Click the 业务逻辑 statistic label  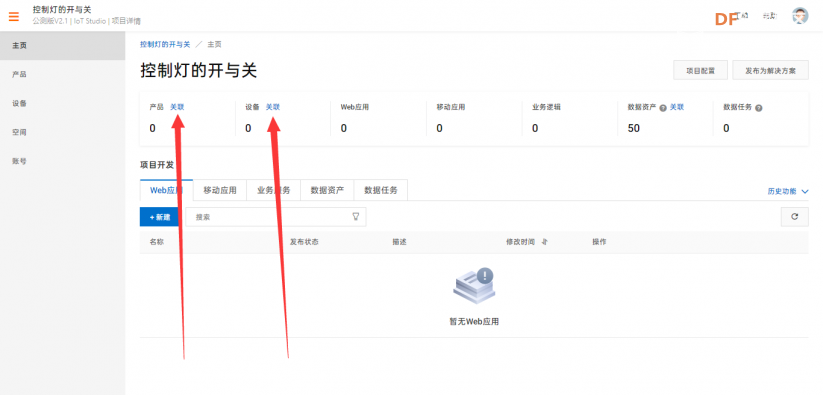pos(546,107)
